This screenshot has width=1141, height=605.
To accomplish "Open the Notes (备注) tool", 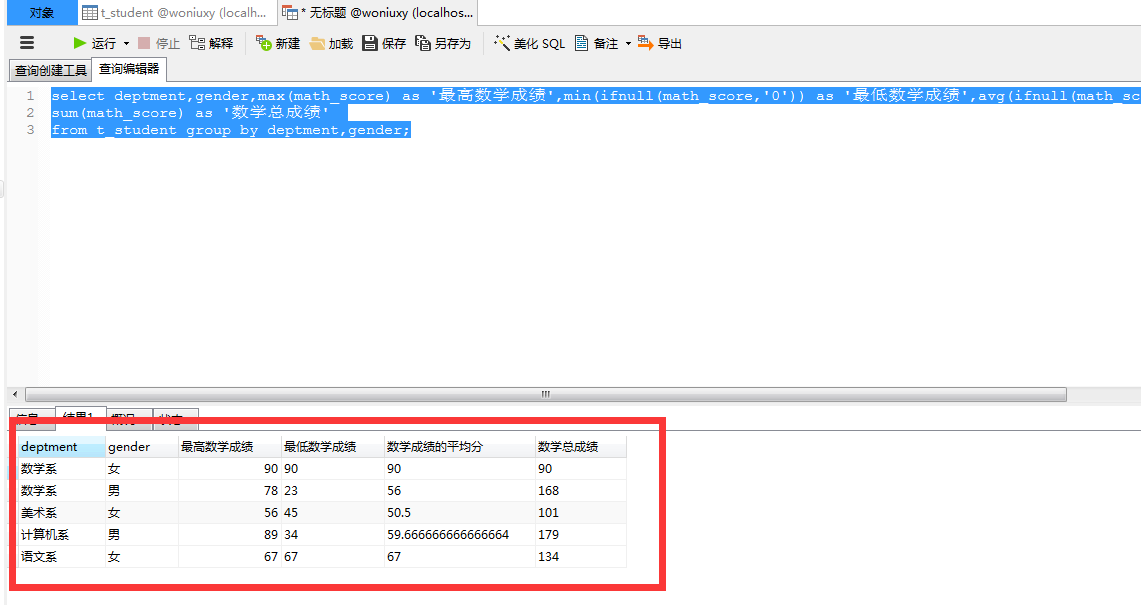I will (x=596, y=43).
